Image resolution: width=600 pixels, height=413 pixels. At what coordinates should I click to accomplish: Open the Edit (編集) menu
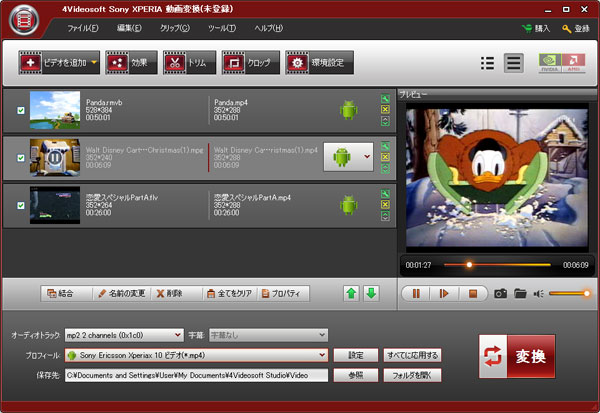129,28
